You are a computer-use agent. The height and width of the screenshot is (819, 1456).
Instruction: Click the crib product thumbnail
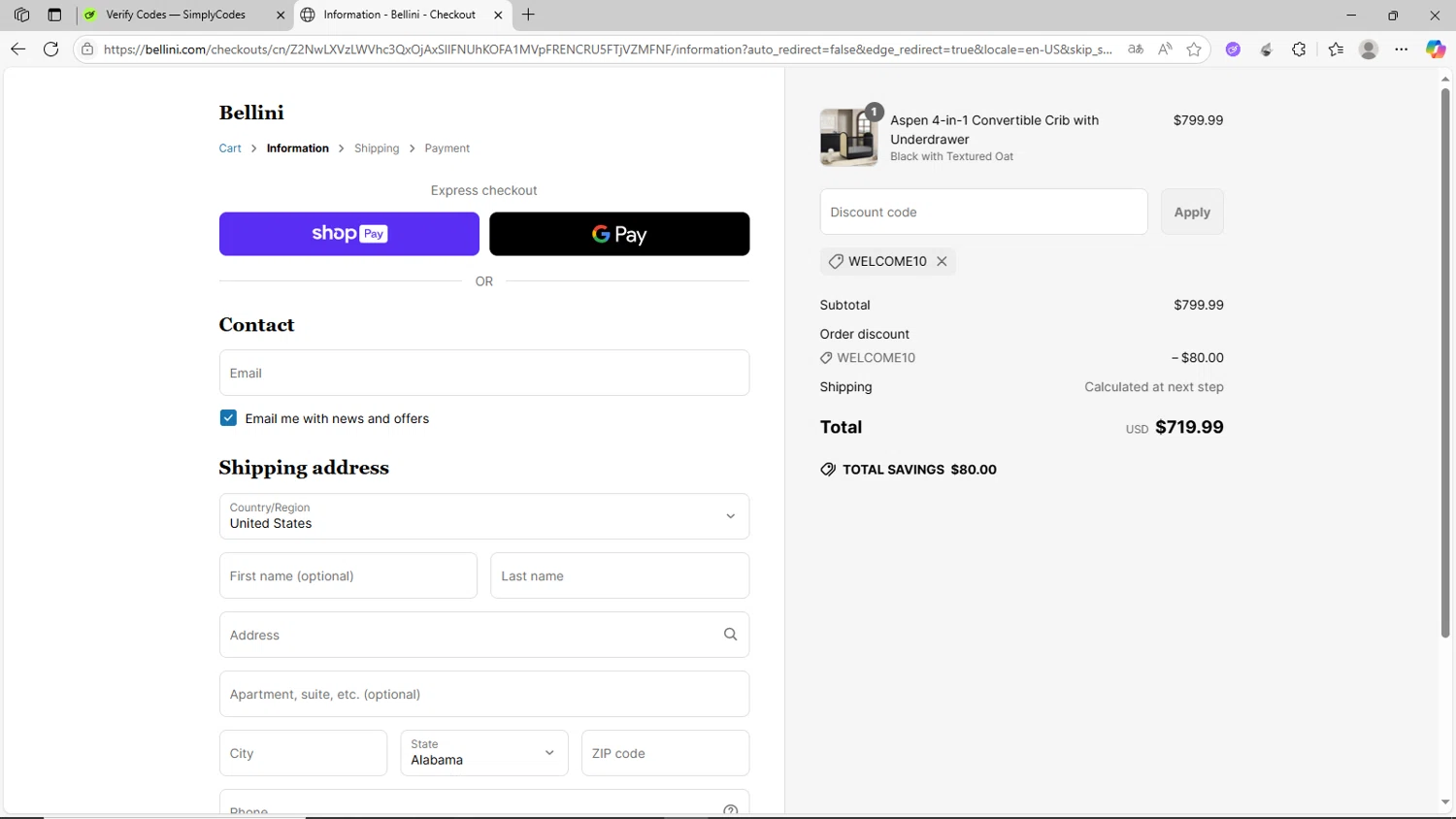848,137
